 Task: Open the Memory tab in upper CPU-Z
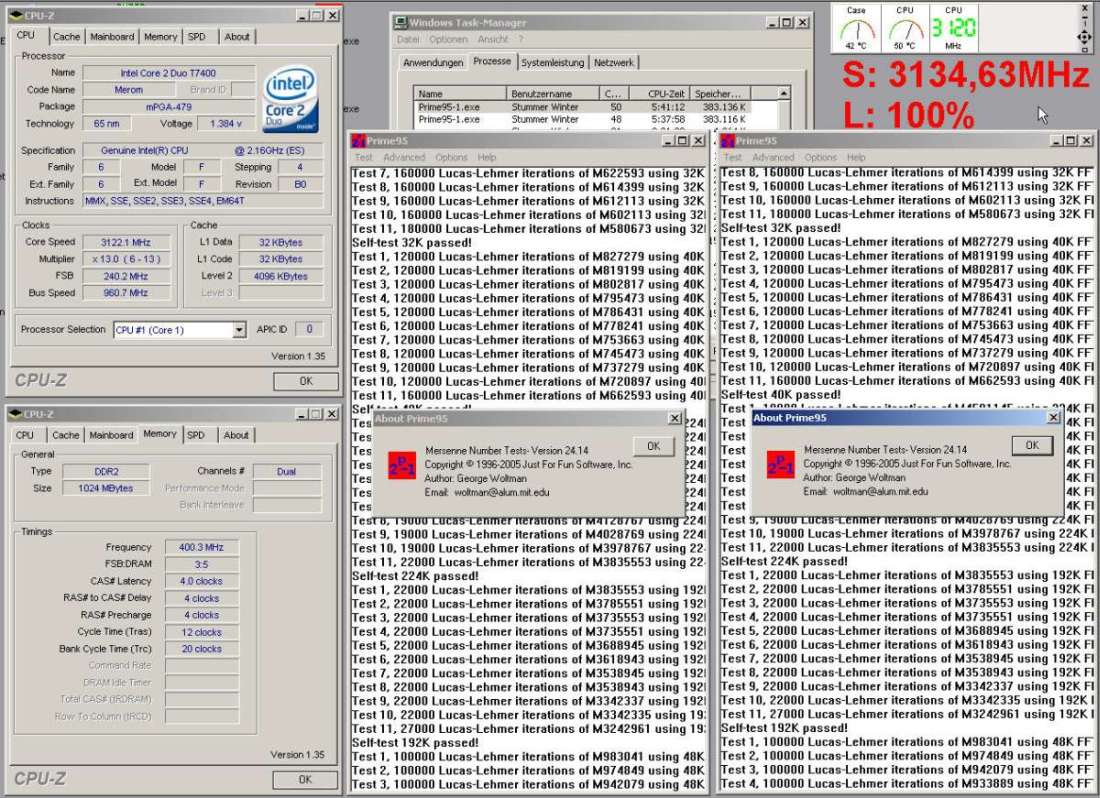click(x=161, y=36)
